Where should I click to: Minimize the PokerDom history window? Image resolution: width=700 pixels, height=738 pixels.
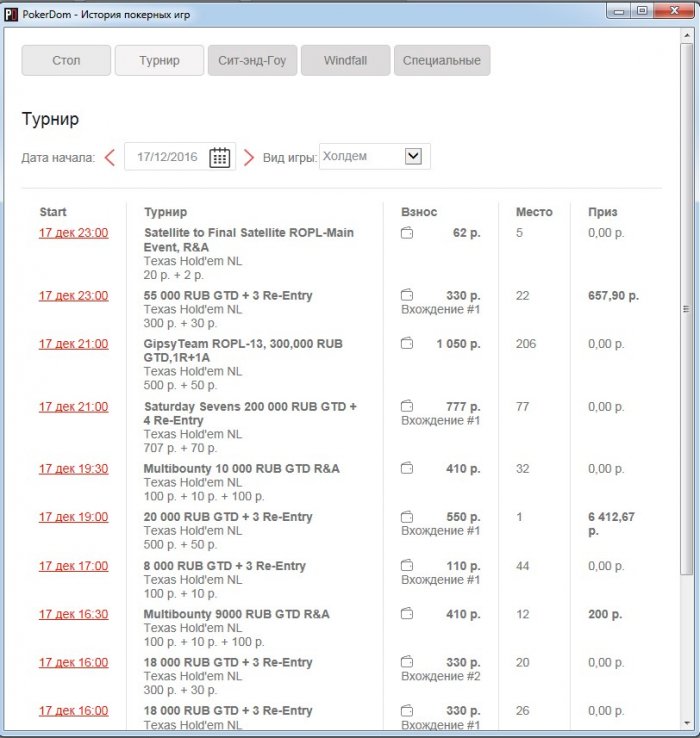[619, 11]
